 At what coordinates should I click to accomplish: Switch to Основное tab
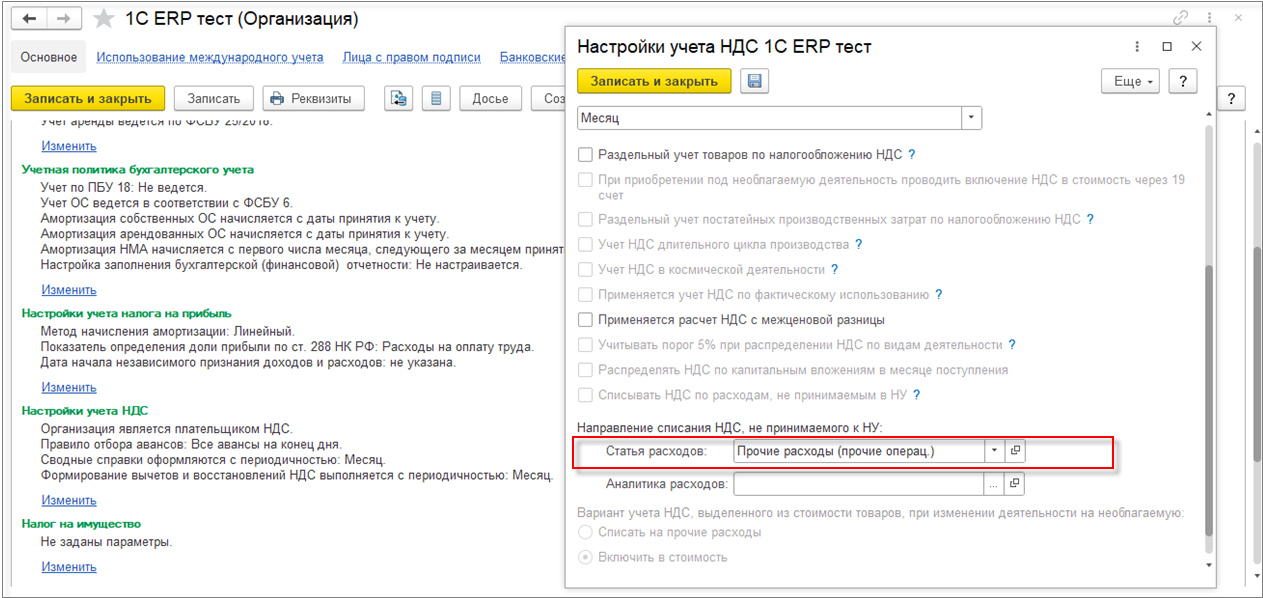tap(49, 57)
